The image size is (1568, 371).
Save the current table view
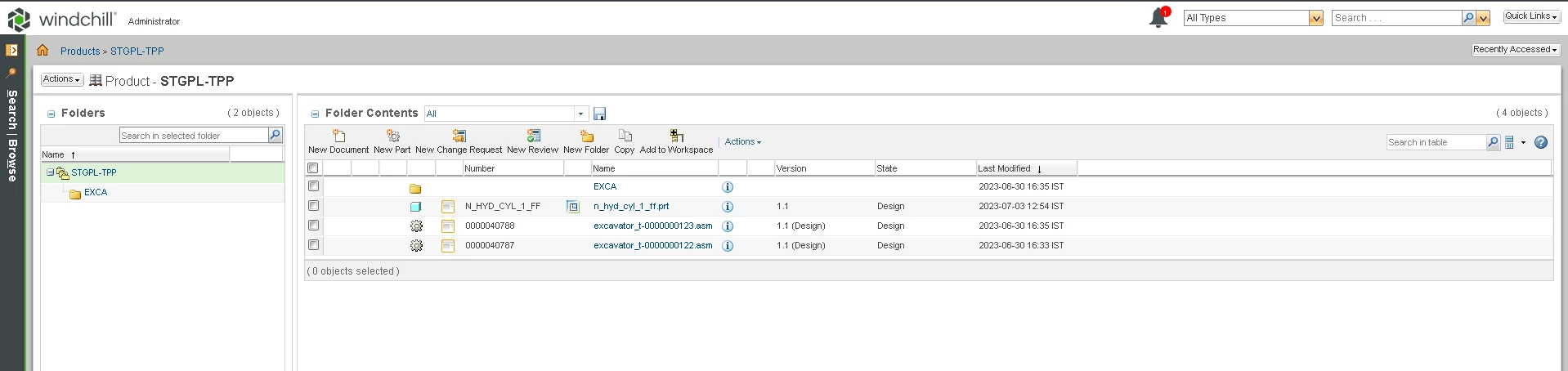(x=599, y=114)
